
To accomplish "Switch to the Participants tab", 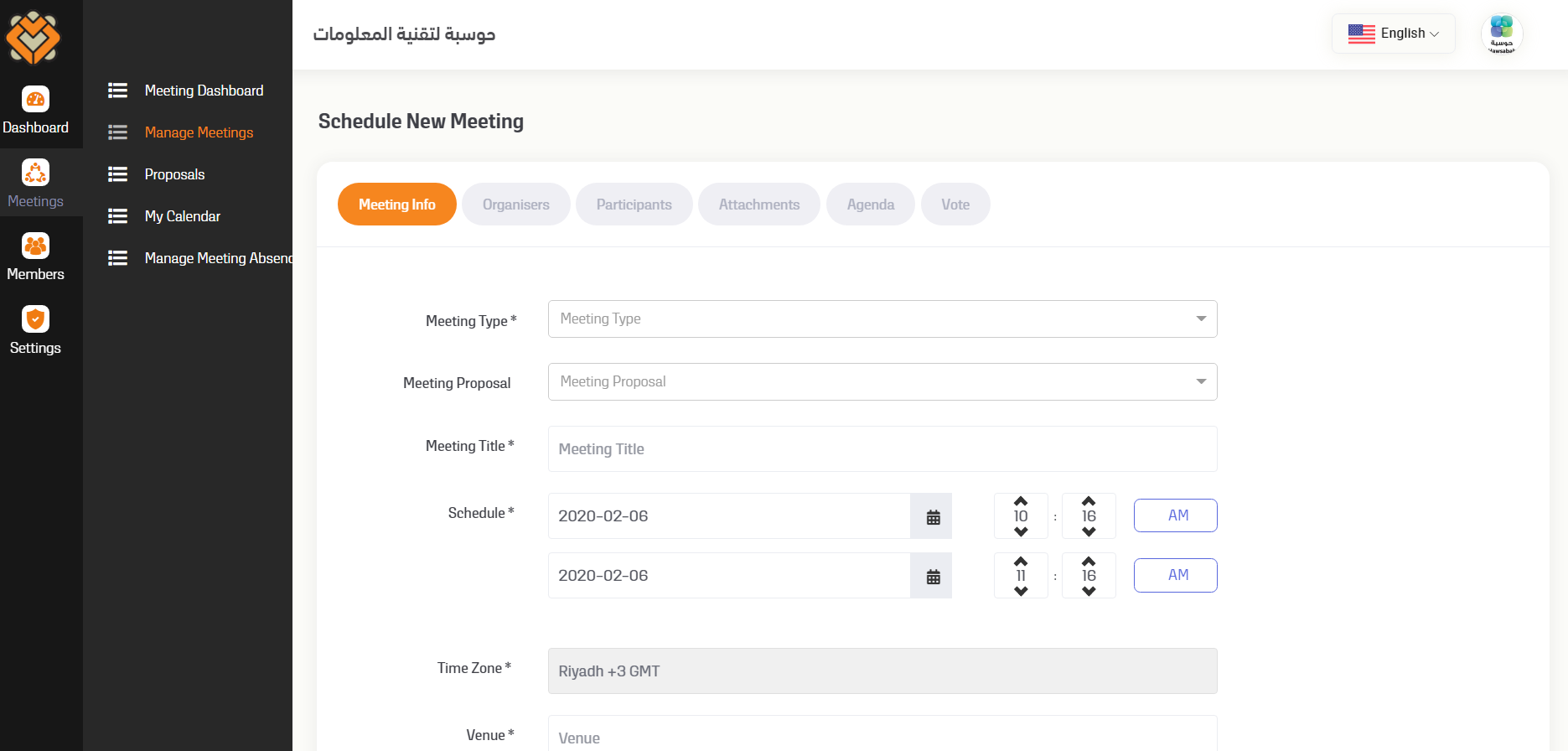I will tap(634, 205).
